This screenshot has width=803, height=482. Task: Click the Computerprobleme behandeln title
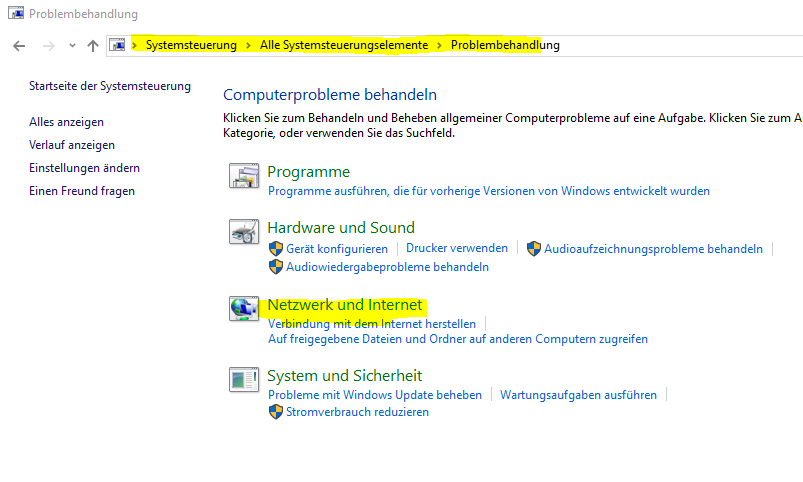[330, 95]
